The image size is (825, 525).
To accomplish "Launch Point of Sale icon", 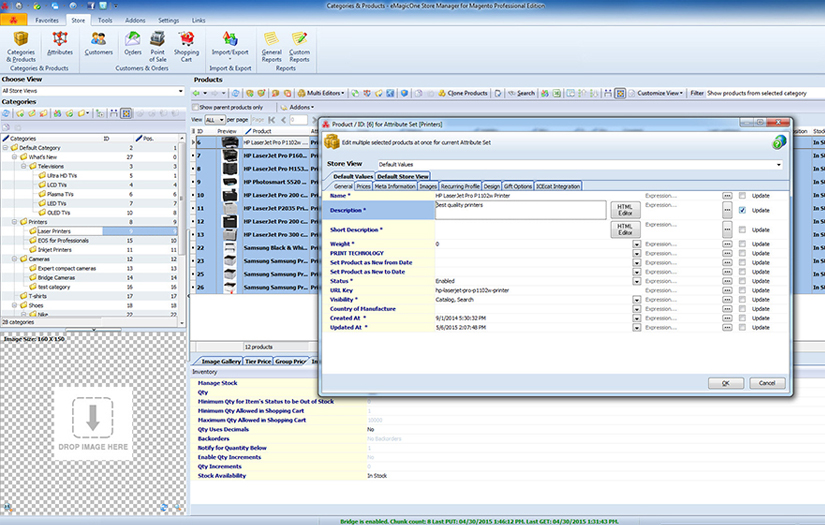I will click(x=157, y=47).
